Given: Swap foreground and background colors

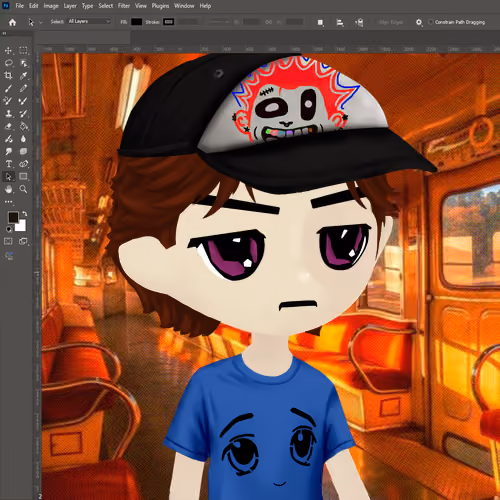Looking at the screenshot, I should click(x=25, y=213).
